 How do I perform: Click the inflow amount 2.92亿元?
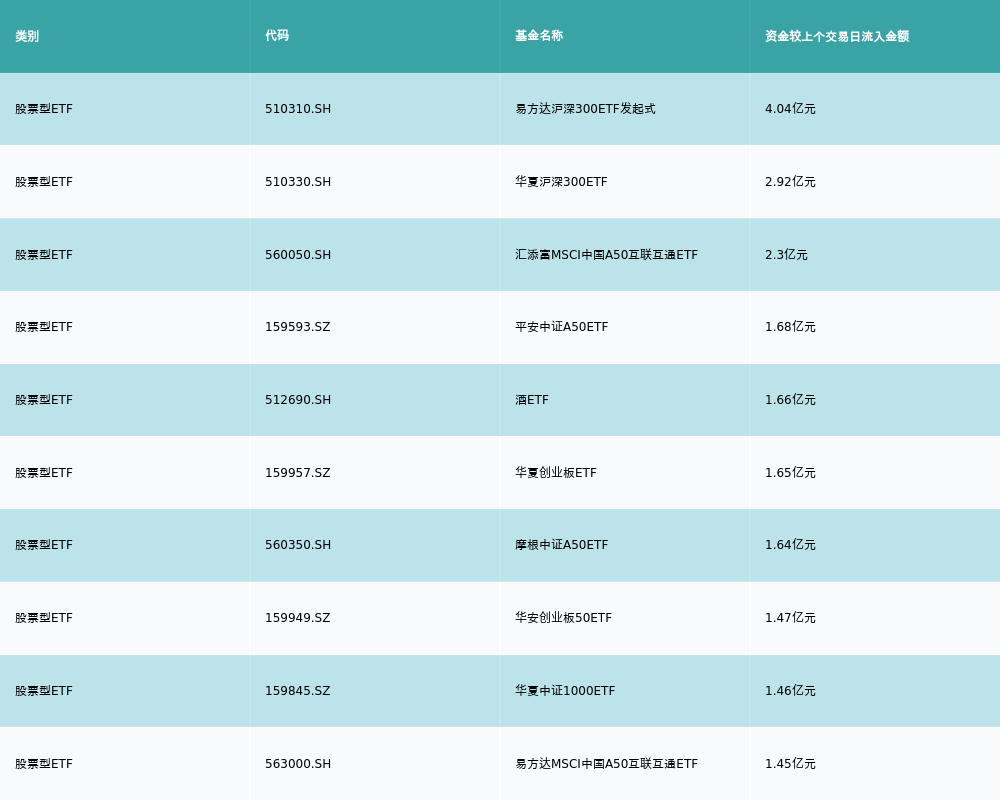point(790,182)
